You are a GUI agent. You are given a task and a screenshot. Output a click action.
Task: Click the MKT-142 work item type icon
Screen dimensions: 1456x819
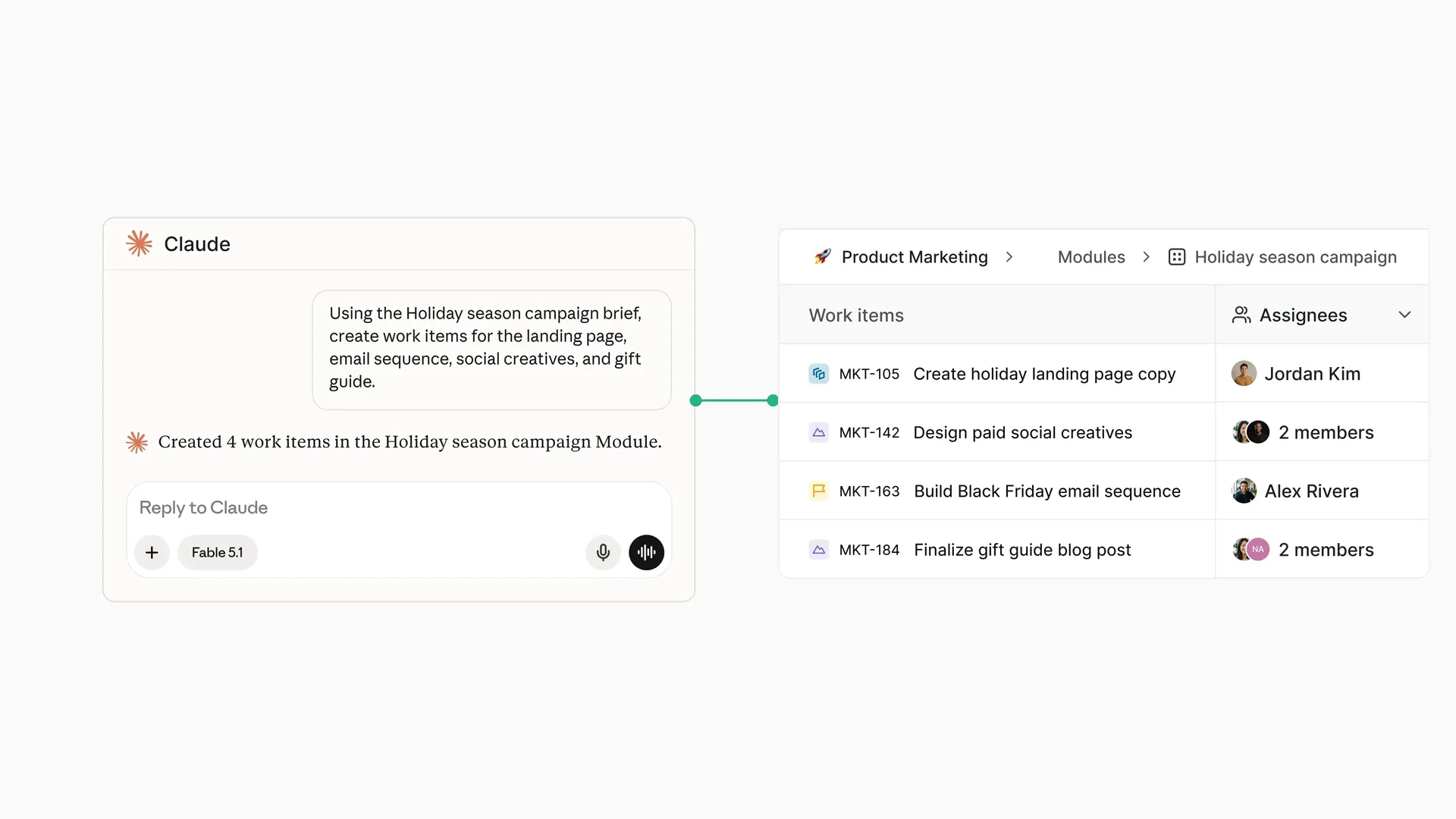[x=818, y=432]
